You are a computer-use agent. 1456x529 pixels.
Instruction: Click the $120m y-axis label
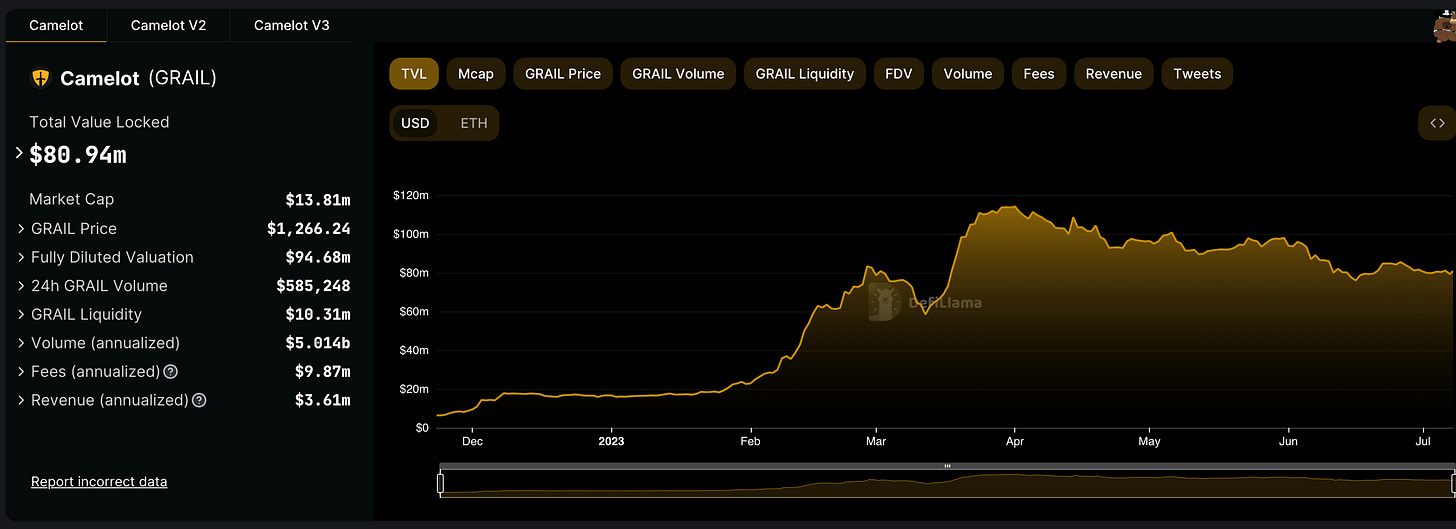410,195
